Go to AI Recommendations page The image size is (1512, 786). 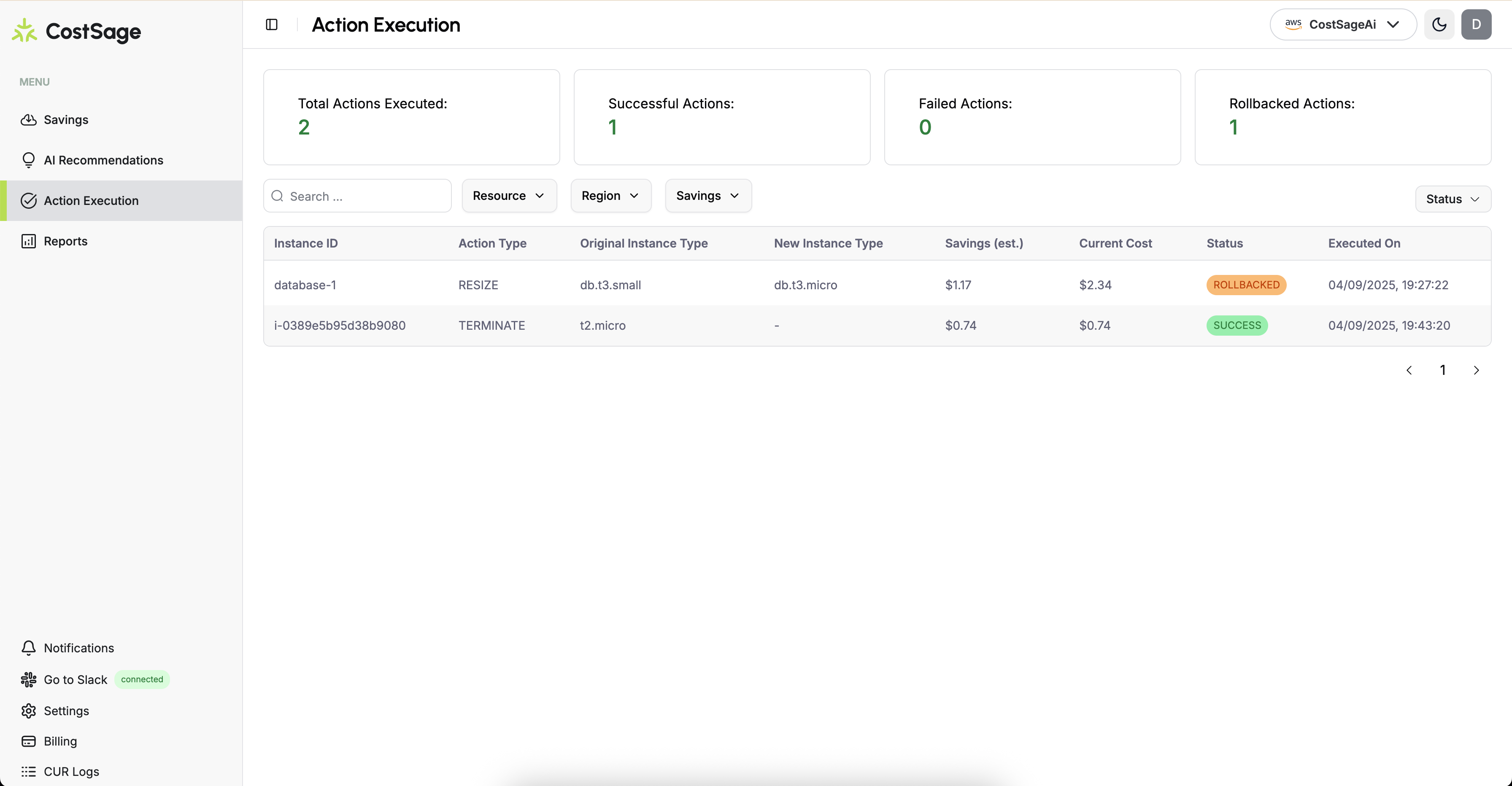[x=103, y=160]
